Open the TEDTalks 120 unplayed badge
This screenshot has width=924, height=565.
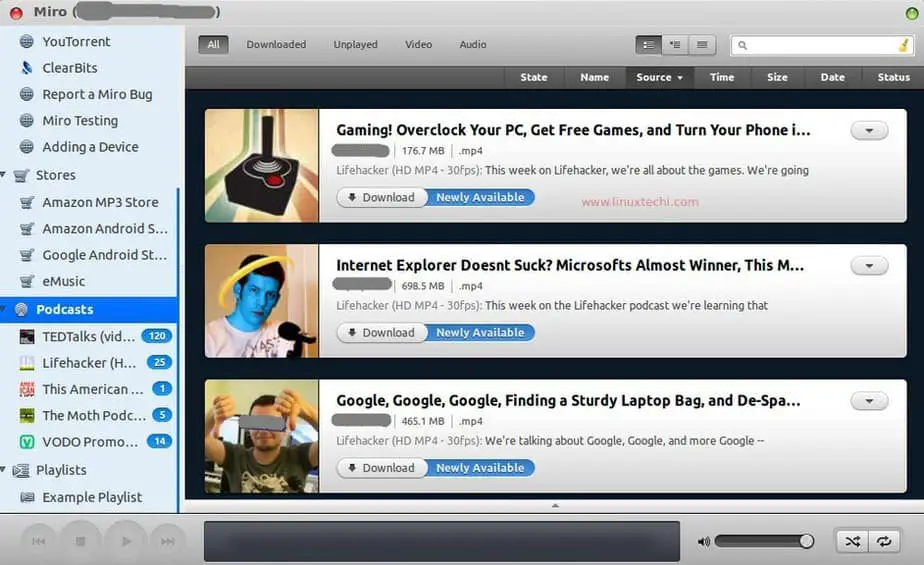pyautogui.click(x=157, y=336)
